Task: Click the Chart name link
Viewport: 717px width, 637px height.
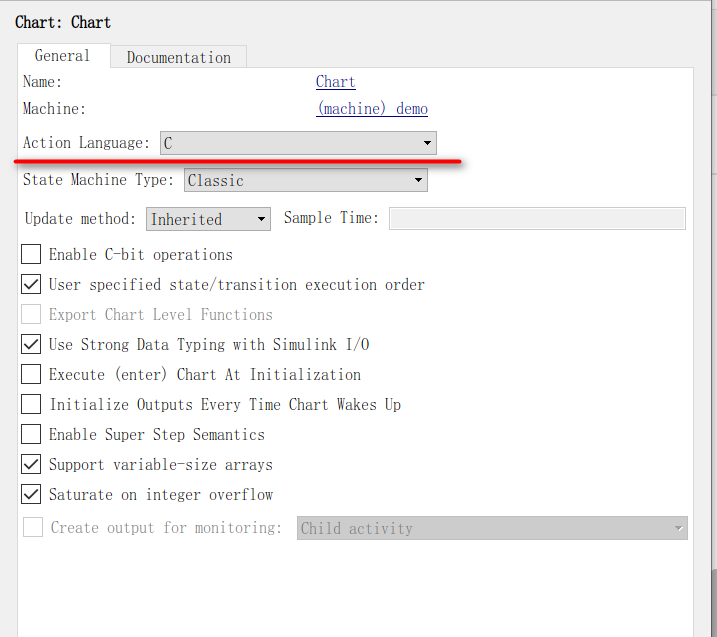Action: pyautogui.click(x=335, y=82)
